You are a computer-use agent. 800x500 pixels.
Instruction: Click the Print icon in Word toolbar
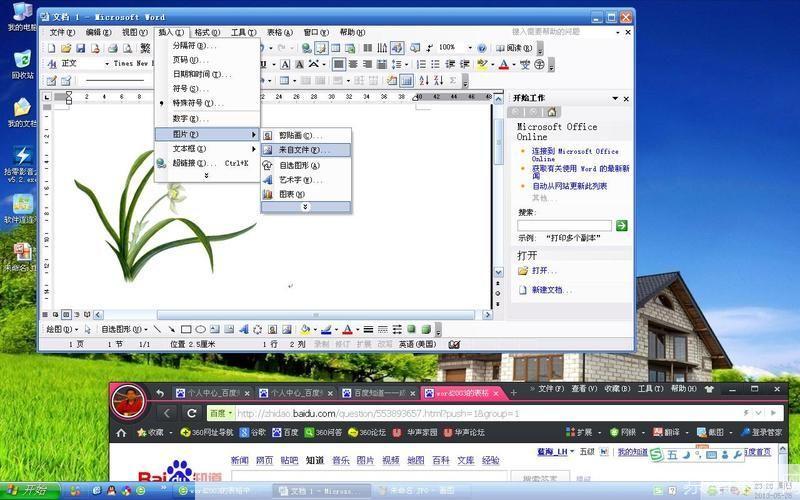click(x=113, y=48)
